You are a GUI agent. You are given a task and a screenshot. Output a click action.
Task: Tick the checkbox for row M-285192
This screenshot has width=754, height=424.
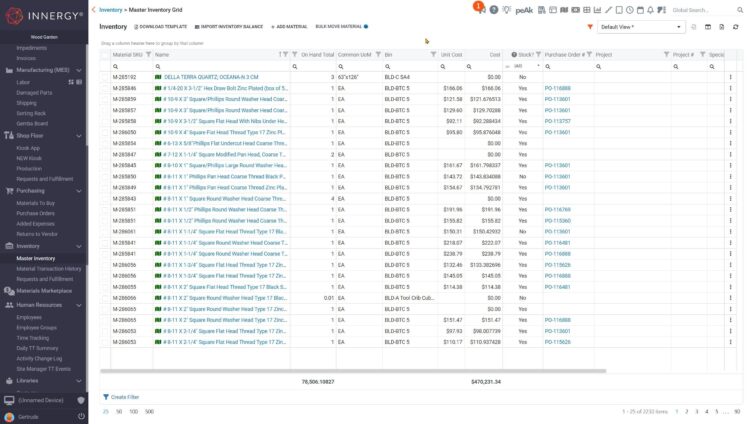pos(105,77)
